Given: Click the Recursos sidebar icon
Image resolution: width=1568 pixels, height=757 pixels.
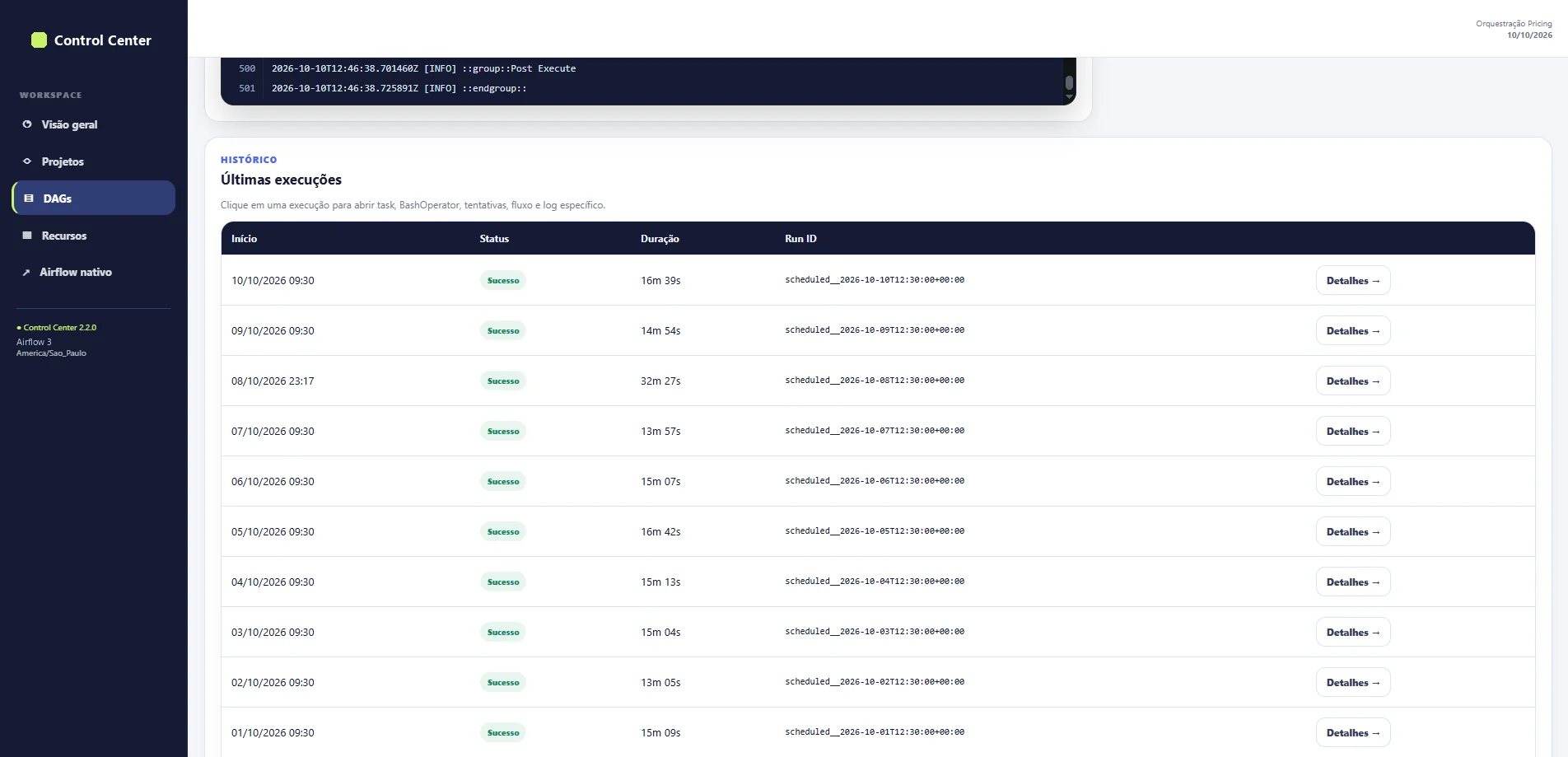Looking at the screenshot, I should click(x=27, y=236).
